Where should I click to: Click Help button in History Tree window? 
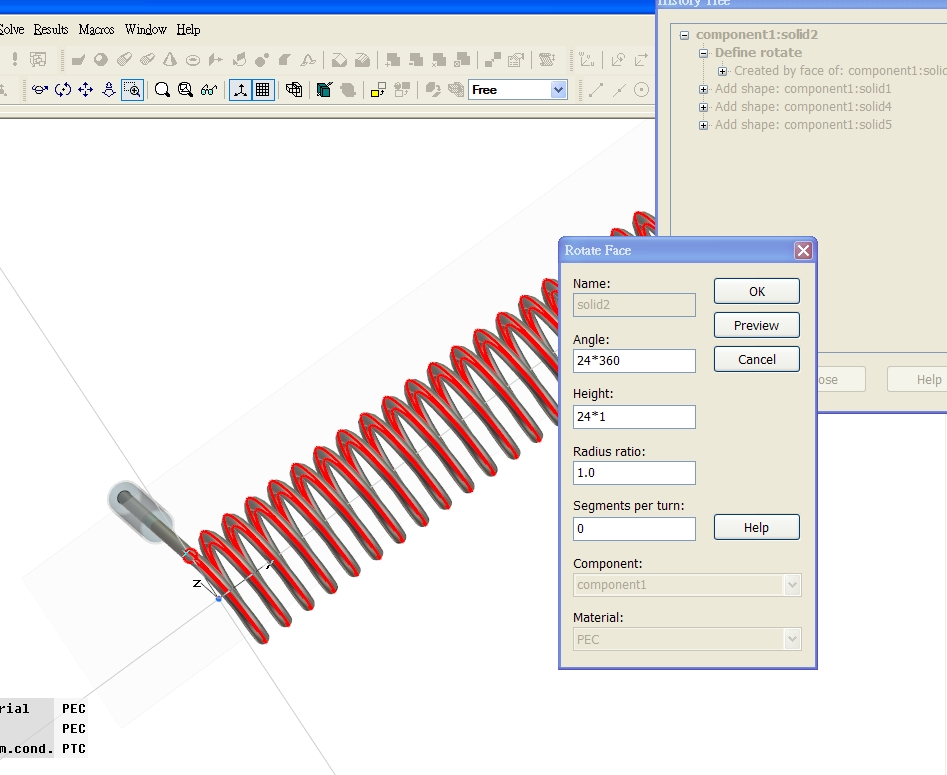coord(917,379)
